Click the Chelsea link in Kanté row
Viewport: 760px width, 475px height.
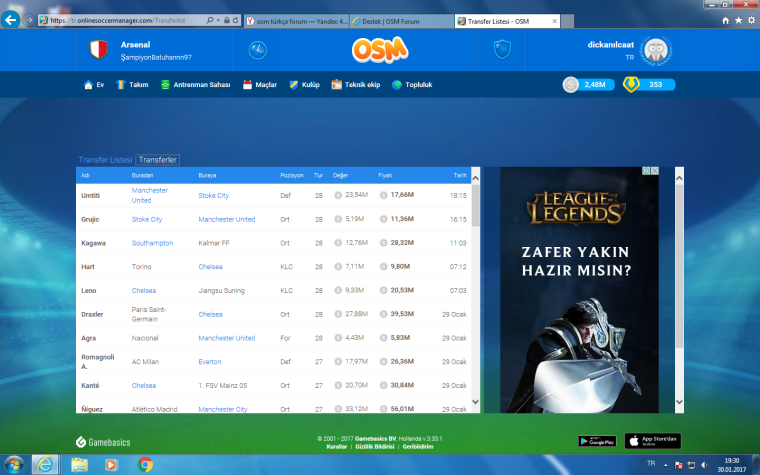point(144,385)
